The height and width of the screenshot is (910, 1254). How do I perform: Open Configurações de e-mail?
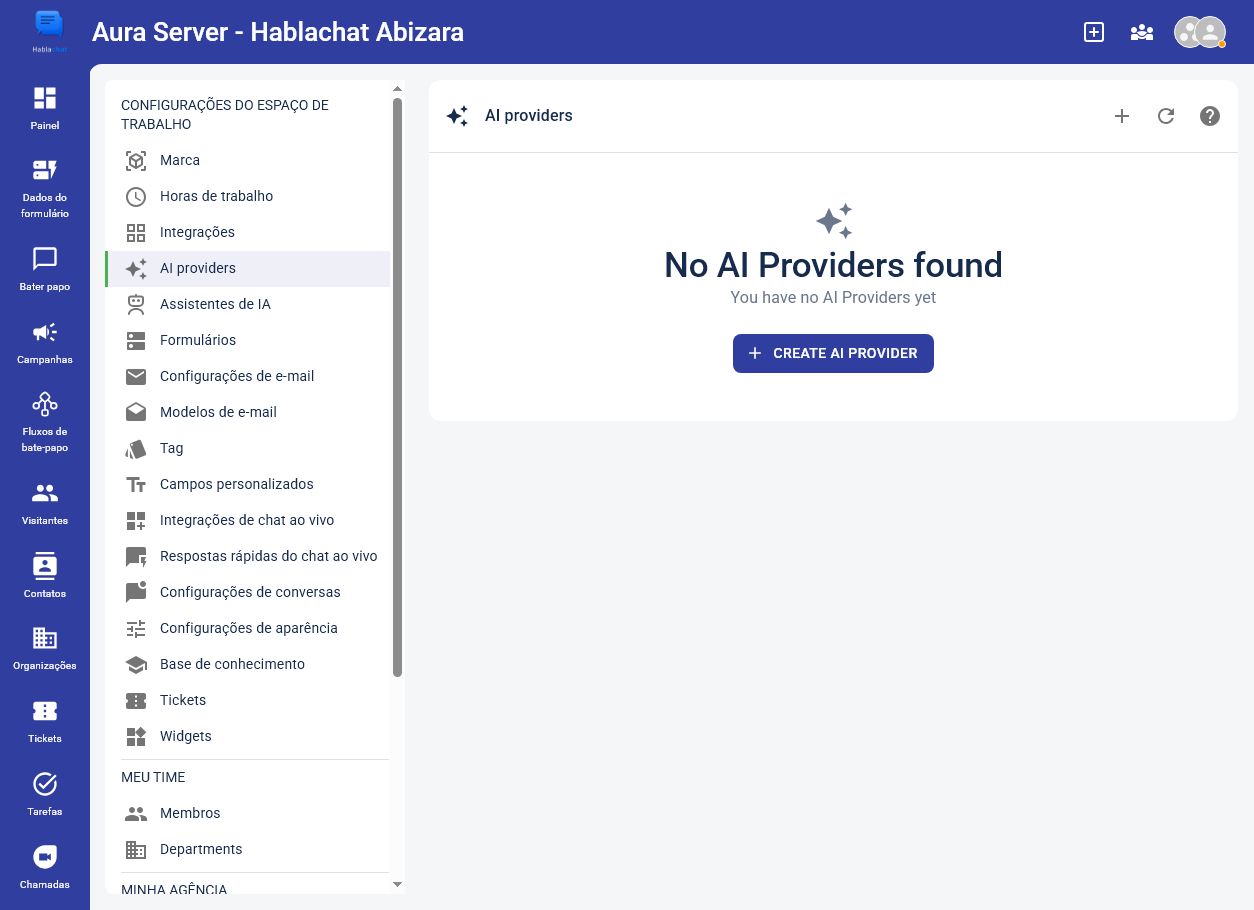tap(248, 376)
